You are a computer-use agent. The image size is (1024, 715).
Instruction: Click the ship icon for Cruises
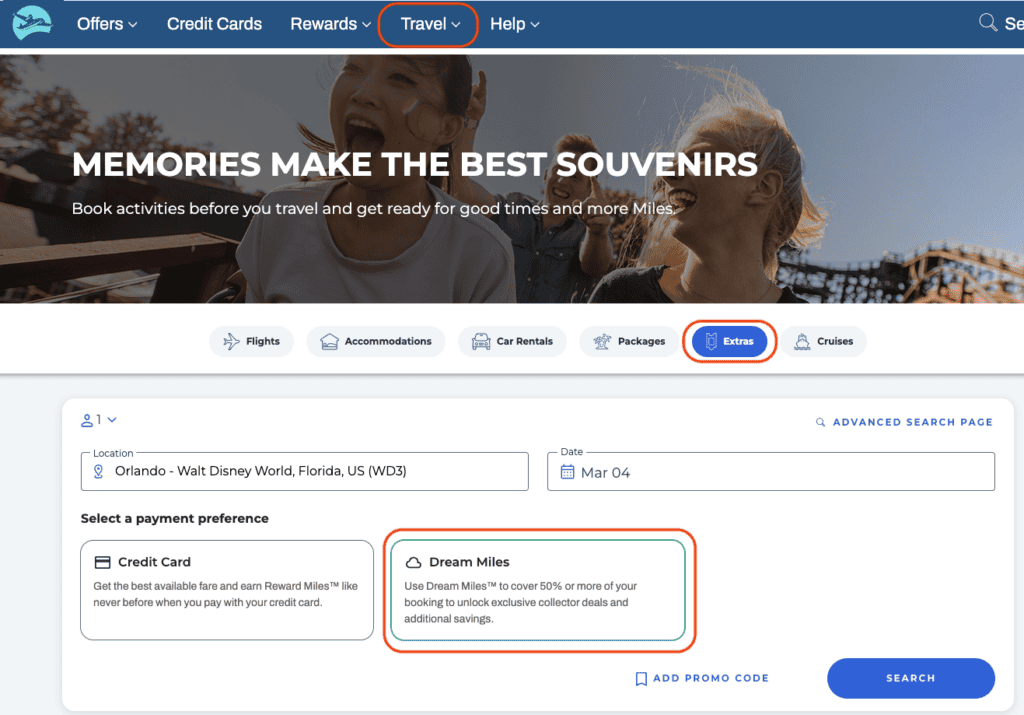(x=802, y=342)
